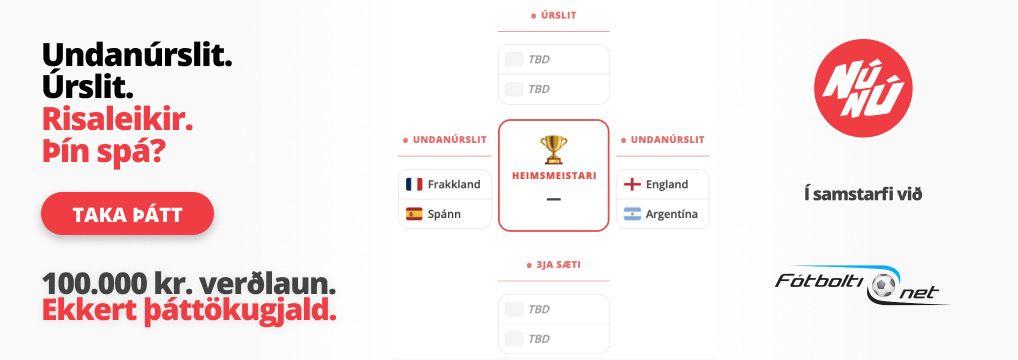Open the Fótbolti.net logo
1018x360 pixels.
[x=862, y=285]
